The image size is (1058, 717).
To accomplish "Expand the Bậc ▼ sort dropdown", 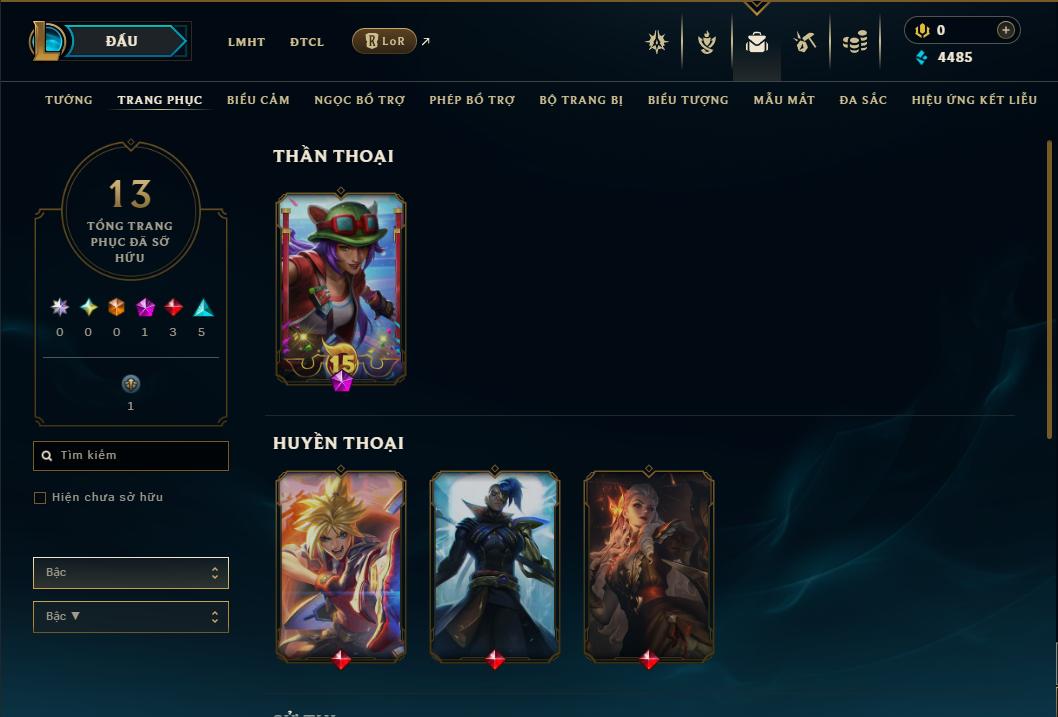I will tap(131, 616).
